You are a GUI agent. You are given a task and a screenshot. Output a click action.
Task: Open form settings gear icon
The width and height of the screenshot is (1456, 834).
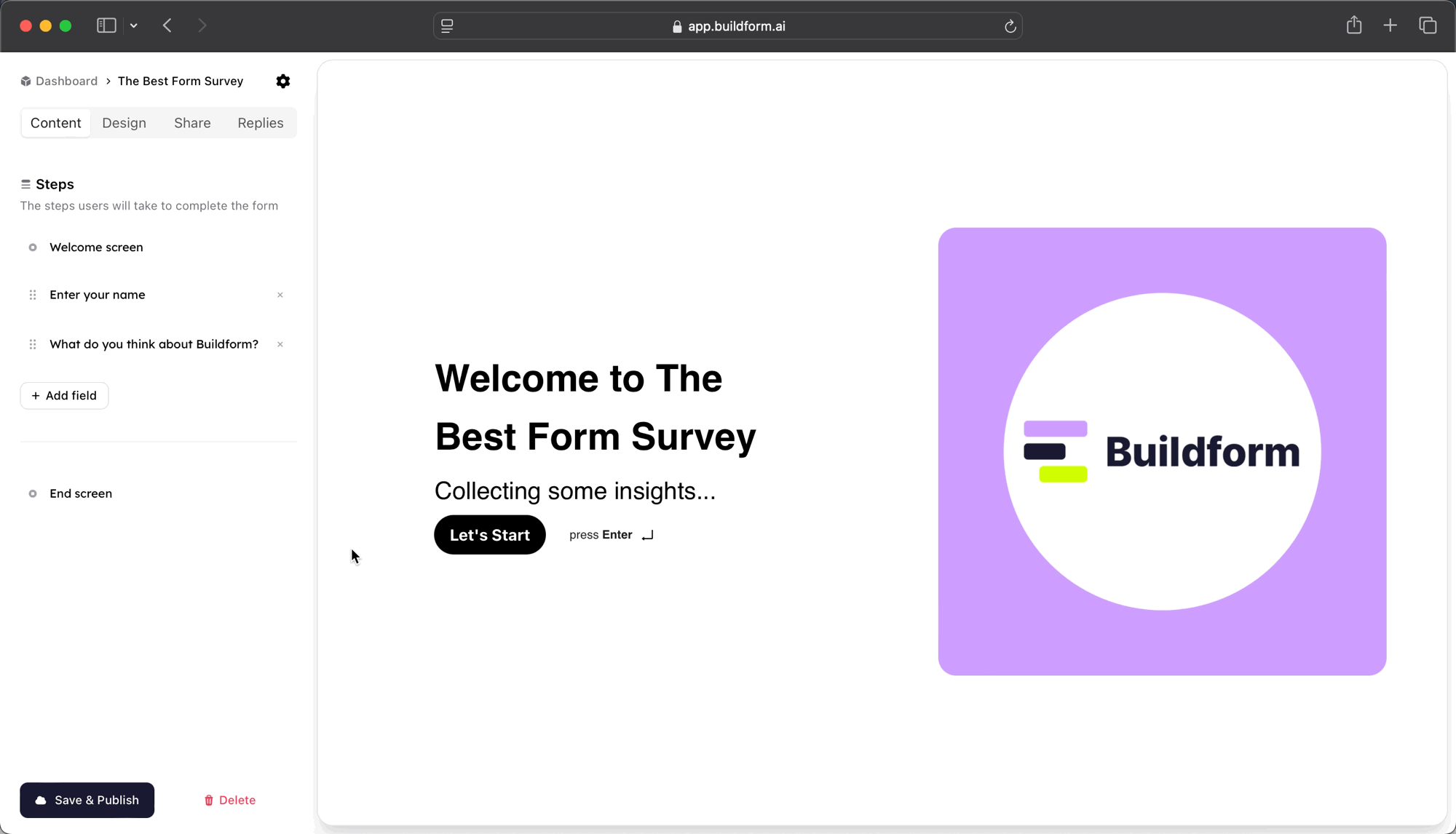tap(283, 82)
